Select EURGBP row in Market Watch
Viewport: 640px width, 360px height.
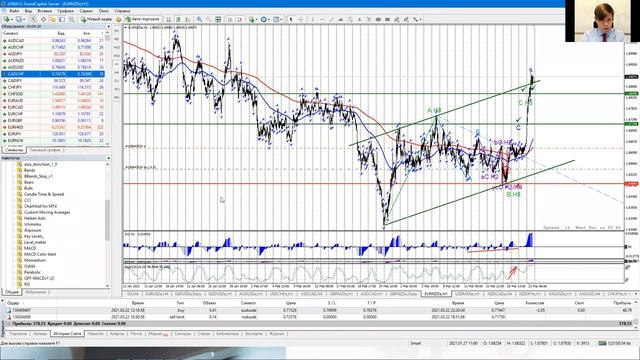[53, 120]
